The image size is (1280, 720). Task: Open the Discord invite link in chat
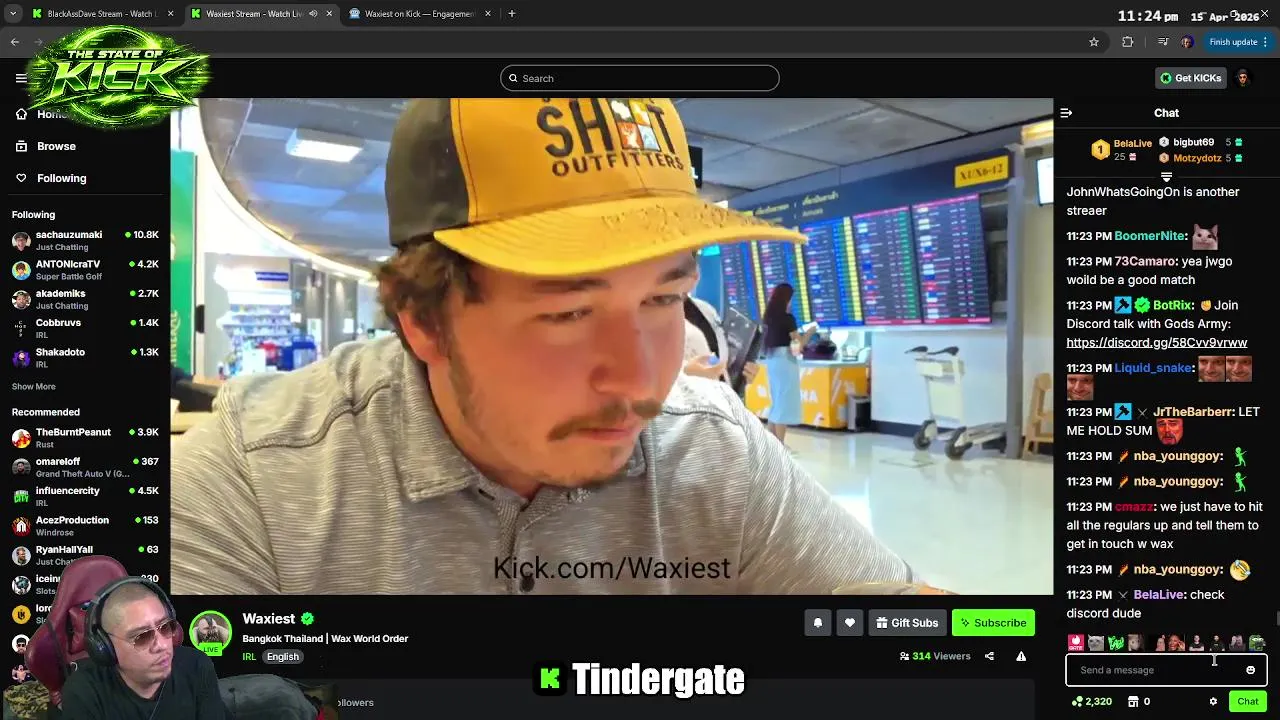tap(1156, 342)
